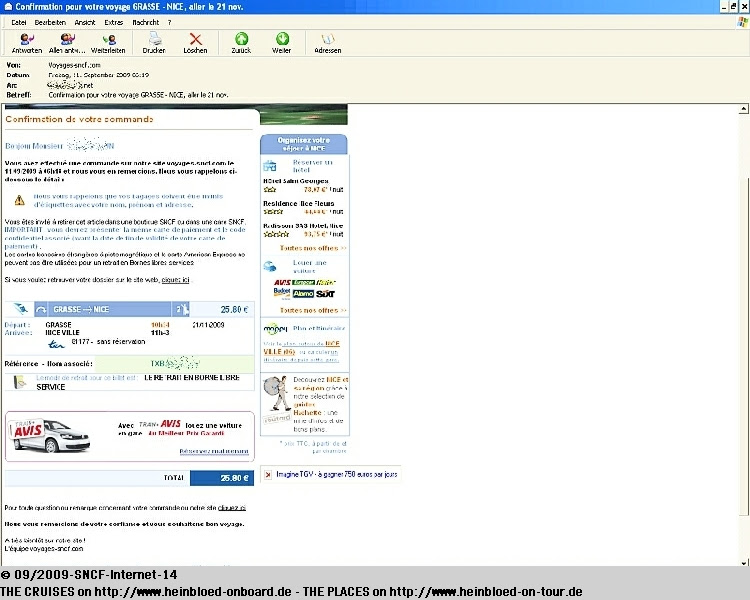Open the Bearbeiten menu
The height and width of the screenshot is (600, 750).
[50, 22]
